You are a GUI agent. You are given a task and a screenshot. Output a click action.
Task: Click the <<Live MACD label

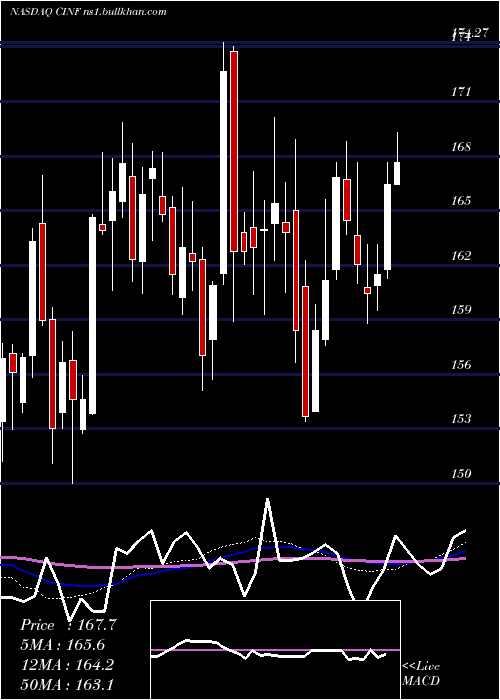pos(421,673)
